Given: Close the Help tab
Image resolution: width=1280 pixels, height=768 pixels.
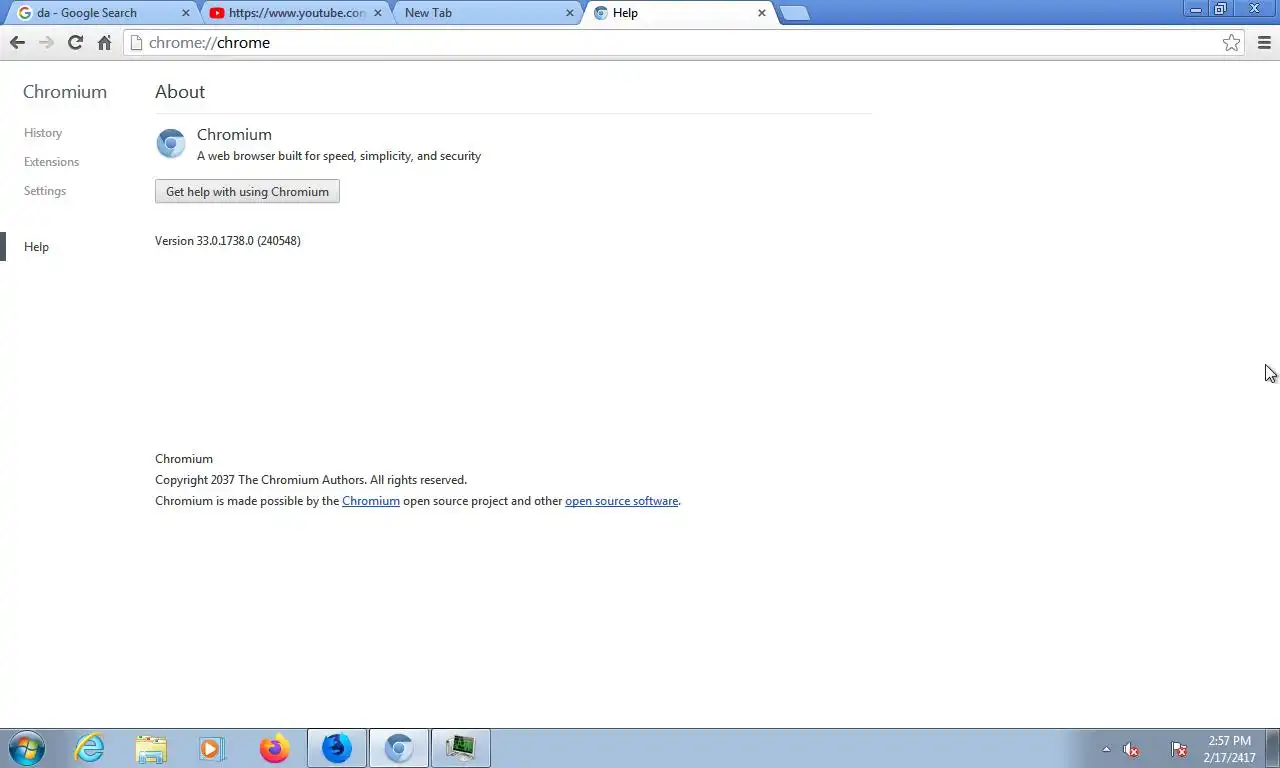Looking at the screenshot, I should coord(762,13).
